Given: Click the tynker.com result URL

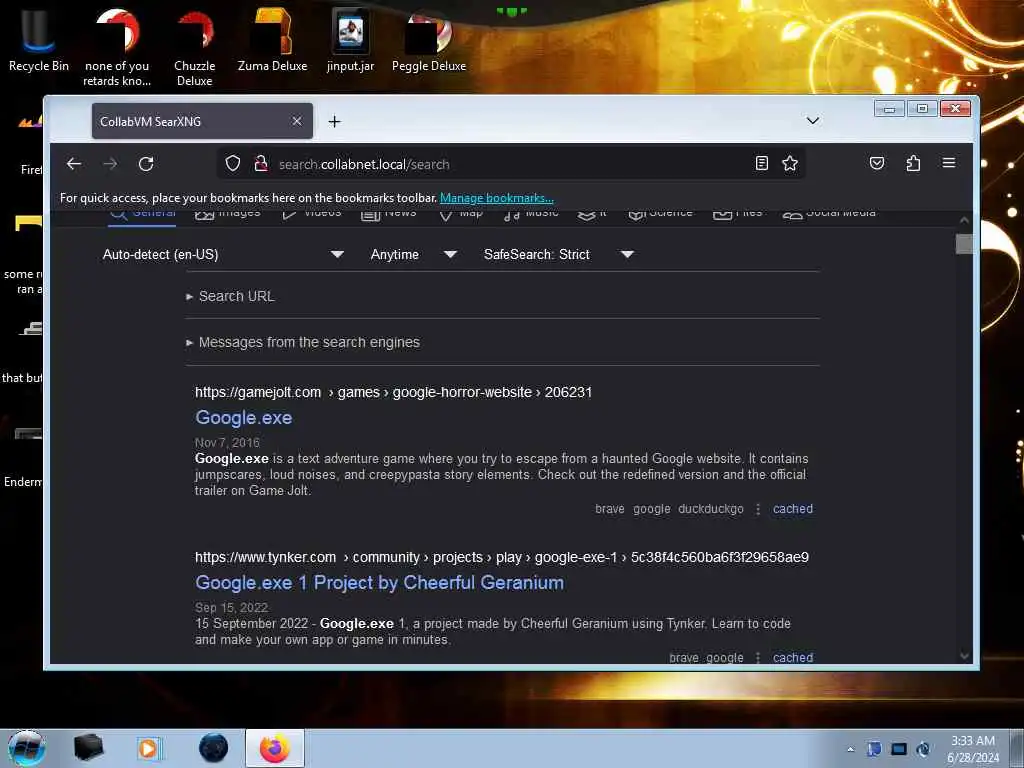Looking at the screenshot, I should (502, 558).
